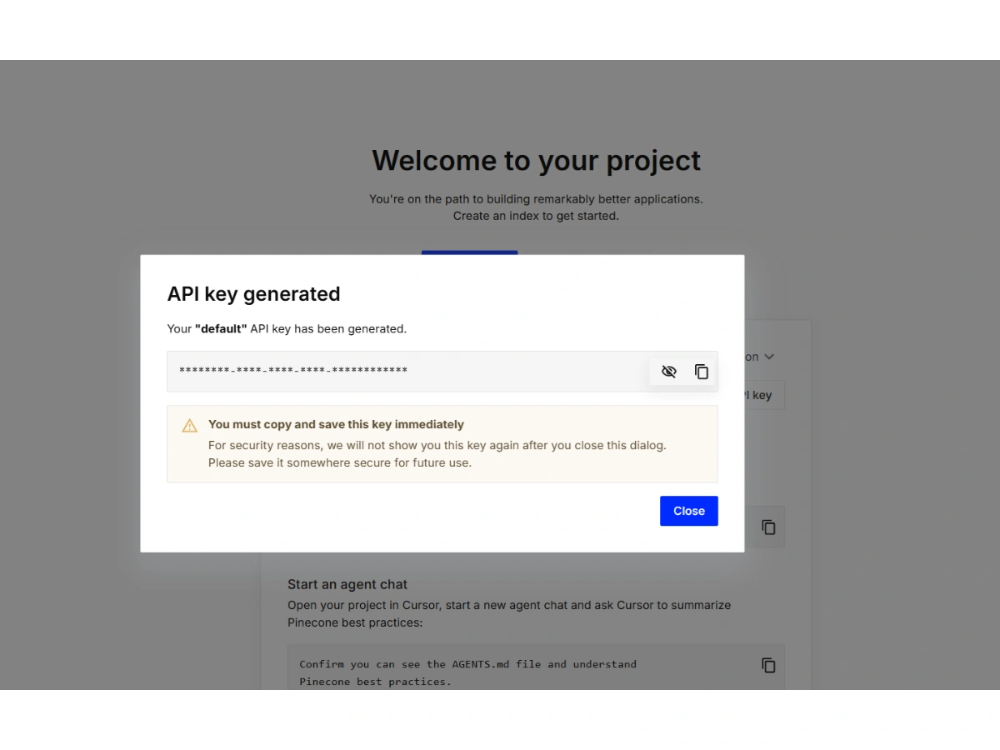This screenshot has width=1000, height=750.
Task: Click the warning triangle icon
Action: [189, 425]
